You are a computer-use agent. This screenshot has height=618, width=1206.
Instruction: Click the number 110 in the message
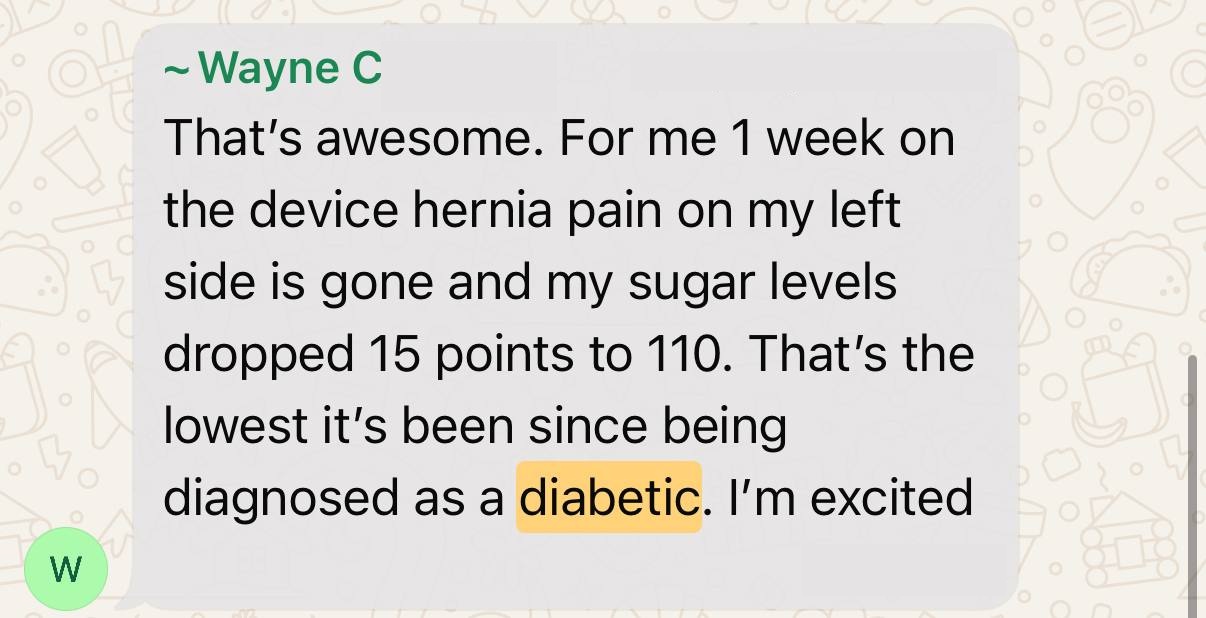tap(680, 354)
